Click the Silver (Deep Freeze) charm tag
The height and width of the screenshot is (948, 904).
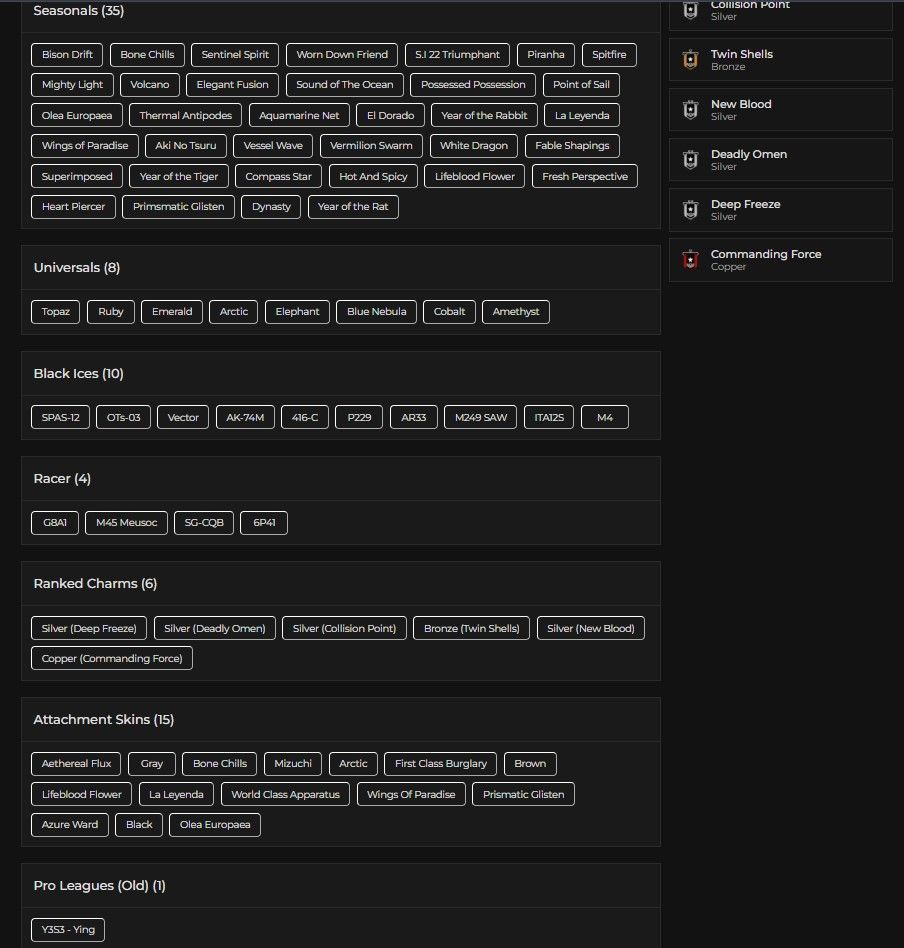89,628
